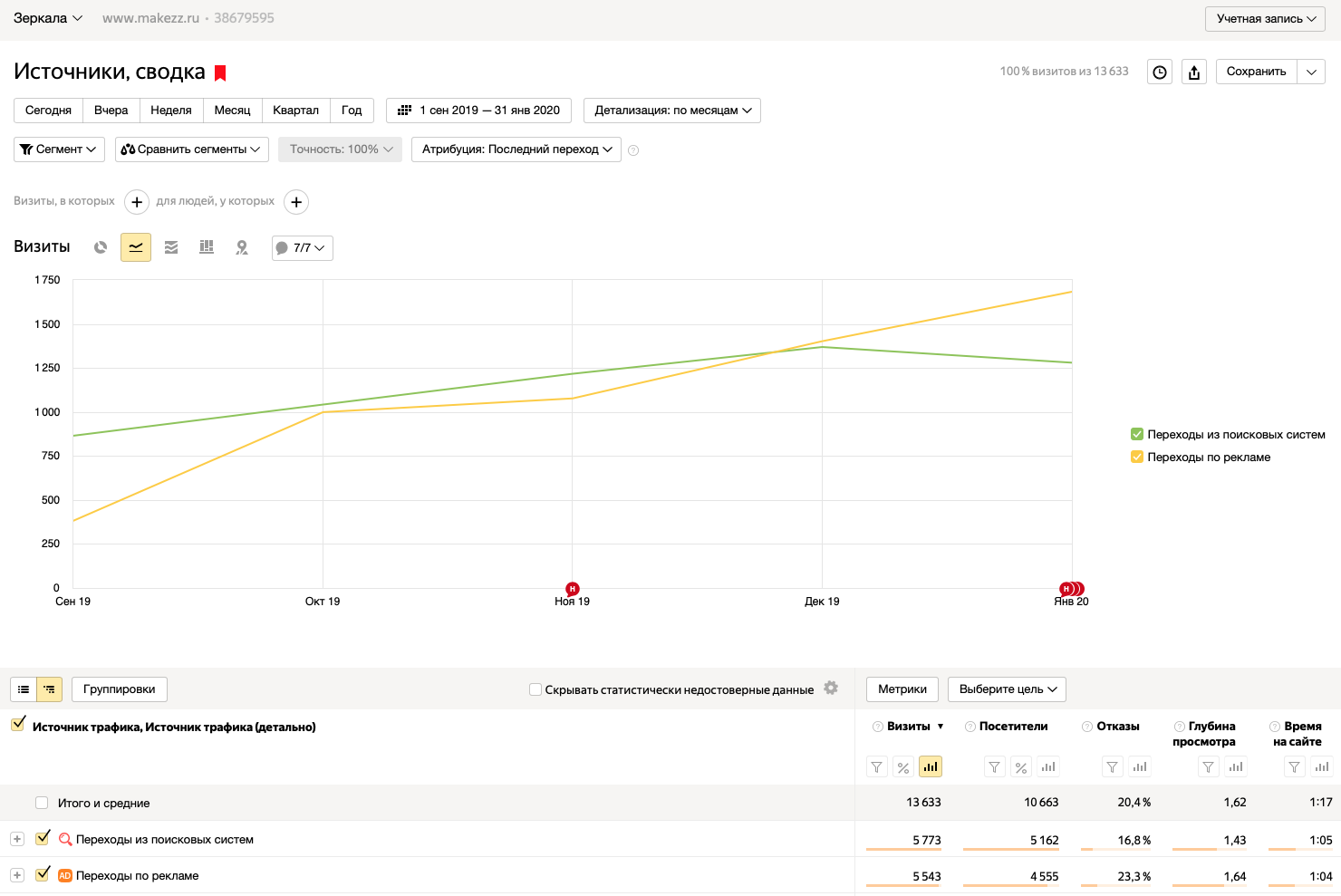Open the 7/7 annotations dropdown
Image resolution: width=1341 pixels, height=896 pixels.
(303, 248)
